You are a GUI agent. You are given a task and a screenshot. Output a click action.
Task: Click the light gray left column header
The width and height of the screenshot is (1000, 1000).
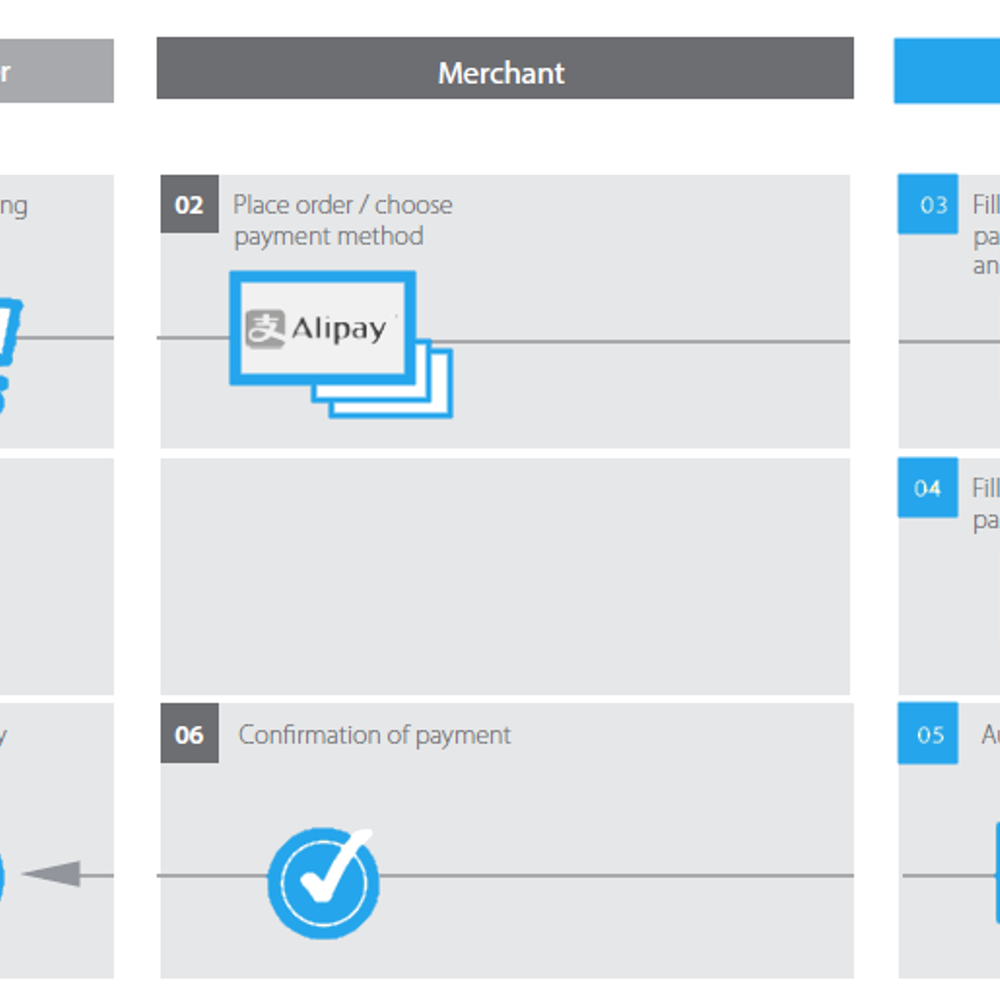pos(57,71)
